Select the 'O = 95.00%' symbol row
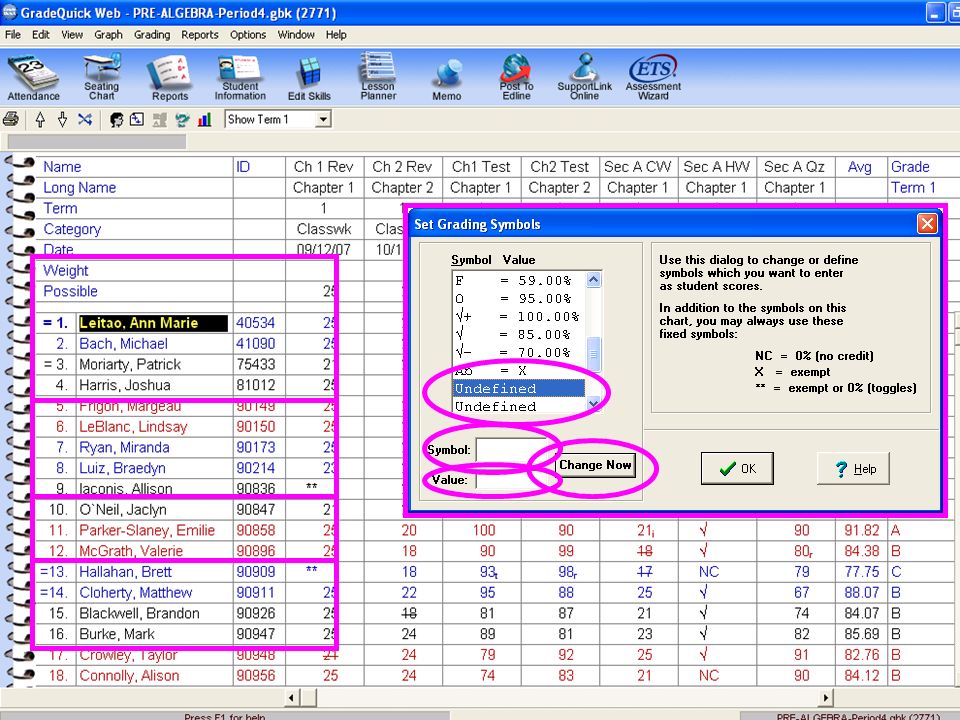960x720 pixels. [519, 299]
